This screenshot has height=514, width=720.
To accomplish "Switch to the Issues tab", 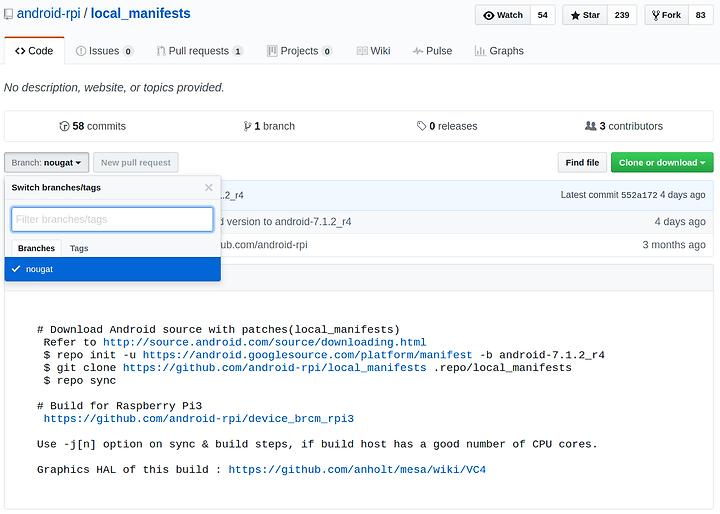I will tap(104, 51).
